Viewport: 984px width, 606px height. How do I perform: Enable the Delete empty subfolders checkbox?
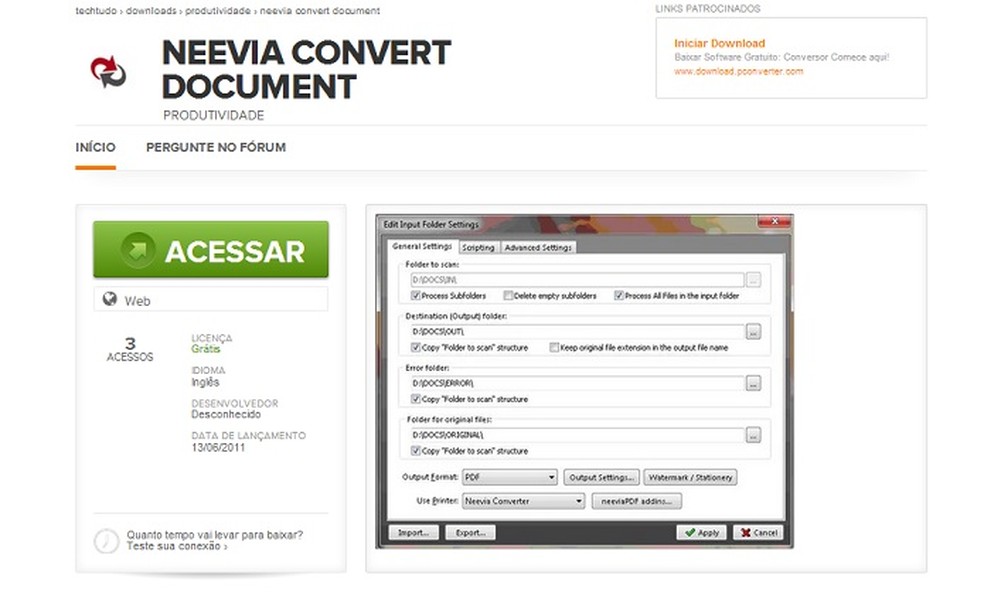coord(508,295)
